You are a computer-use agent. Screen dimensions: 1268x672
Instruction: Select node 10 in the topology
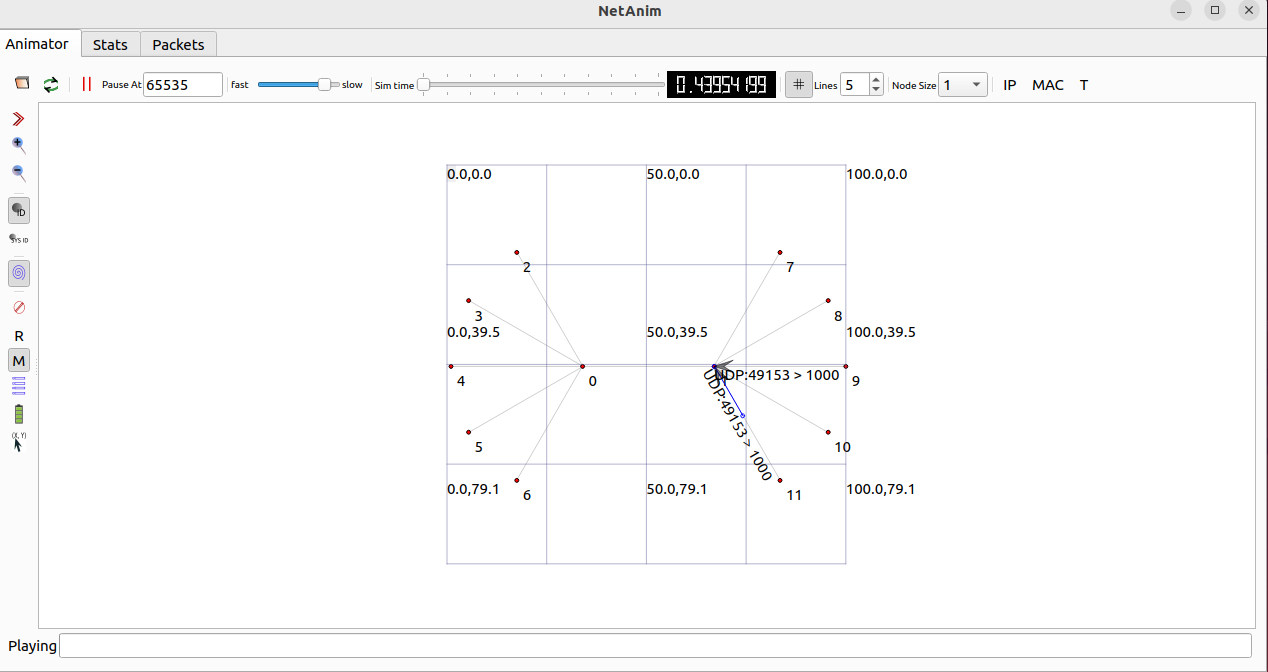click(828, 432)
